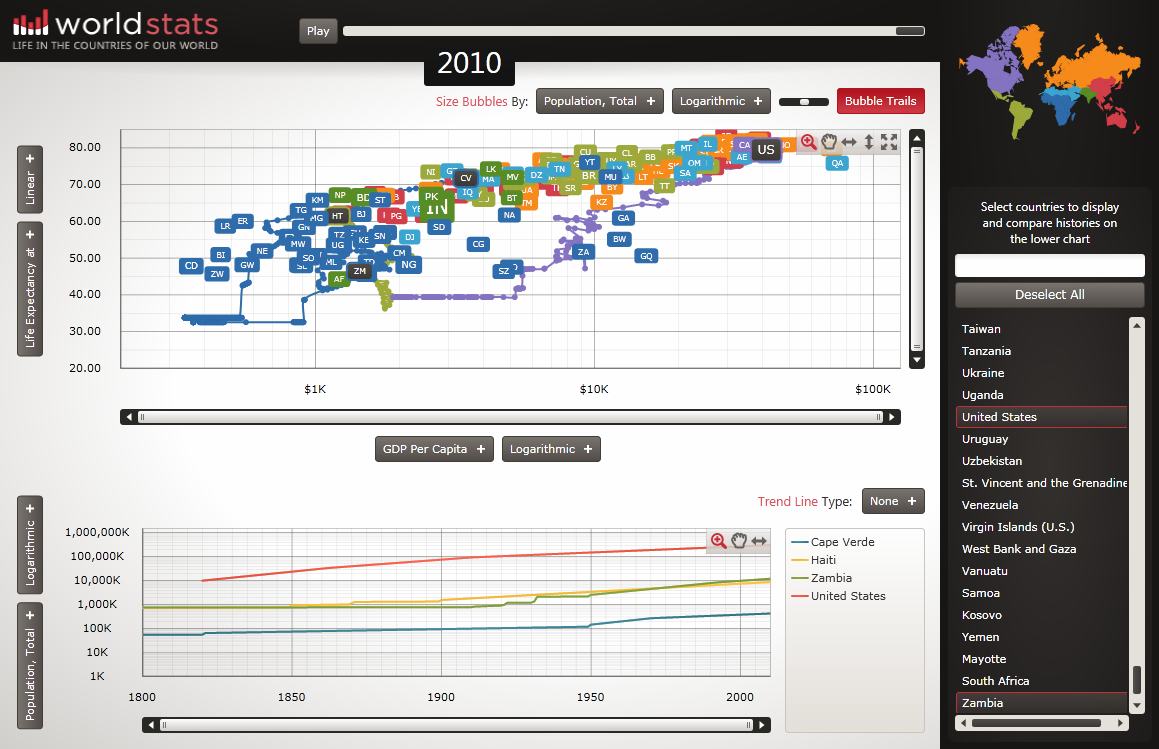This screenshot has height=749, width=1159.
Task: Click the KZ bubble on chart
Action: [602, 202]
